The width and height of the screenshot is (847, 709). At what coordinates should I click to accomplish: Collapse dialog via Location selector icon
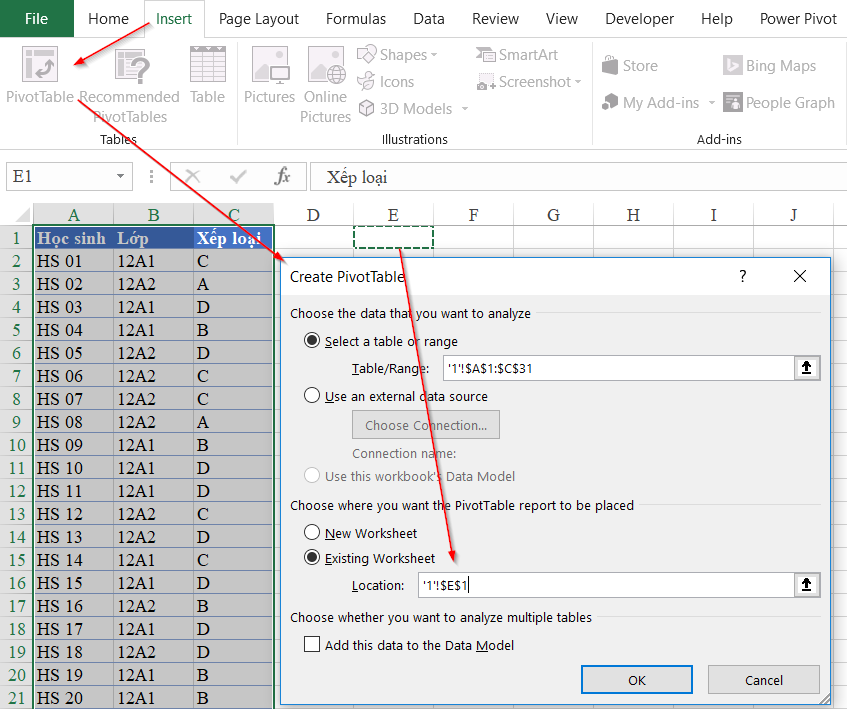pos(806,585)
